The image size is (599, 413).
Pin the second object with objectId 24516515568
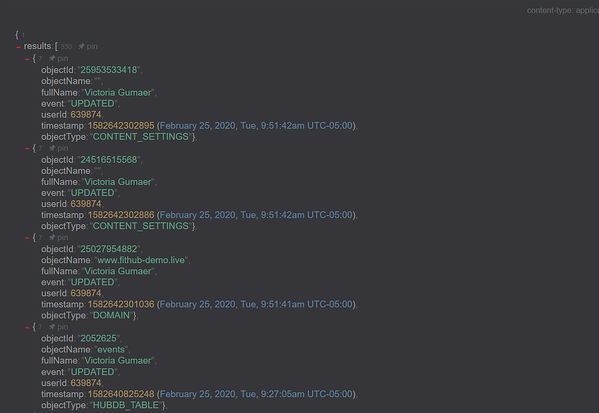(58, 148)
